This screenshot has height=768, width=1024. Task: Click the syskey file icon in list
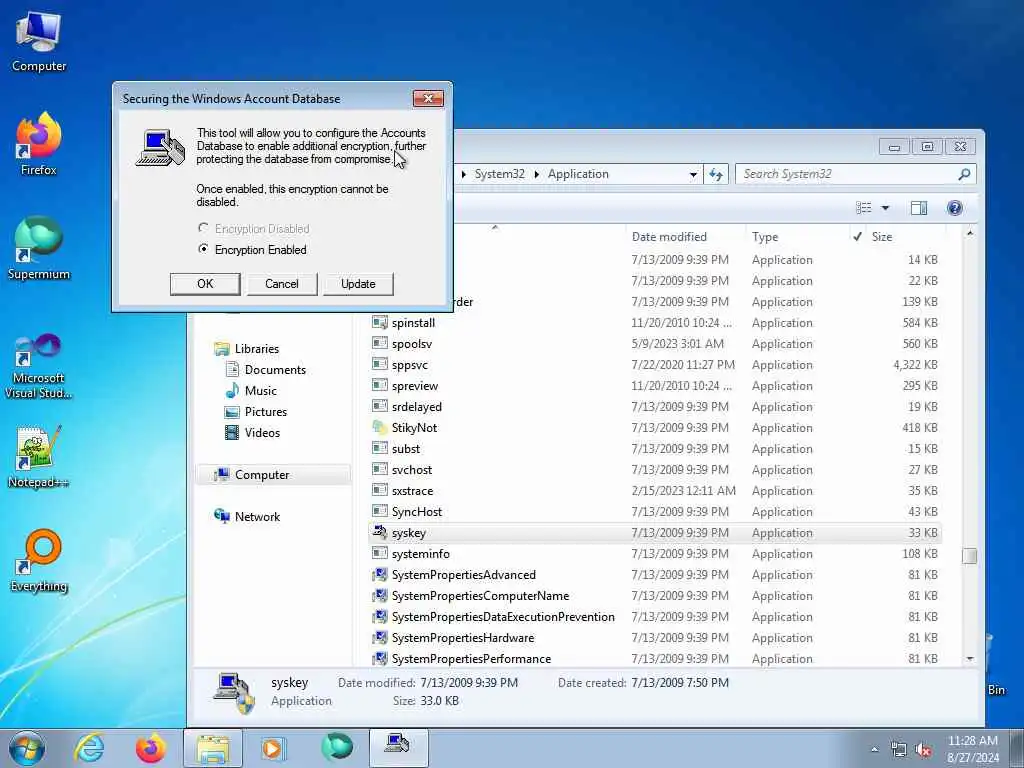(379, 532)
